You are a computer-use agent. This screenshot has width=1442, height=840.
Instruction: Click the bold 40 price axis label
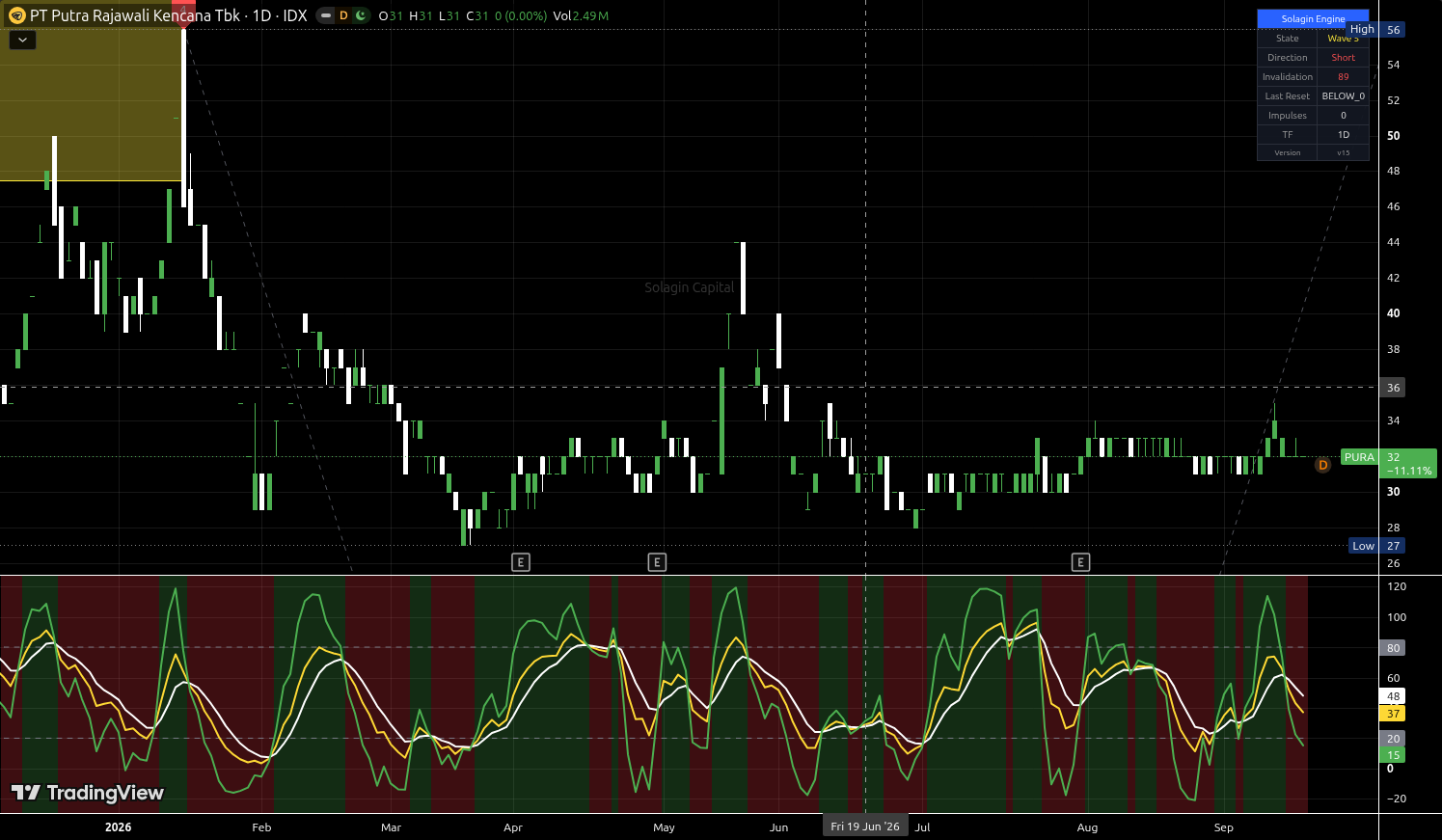point(1393,313)
